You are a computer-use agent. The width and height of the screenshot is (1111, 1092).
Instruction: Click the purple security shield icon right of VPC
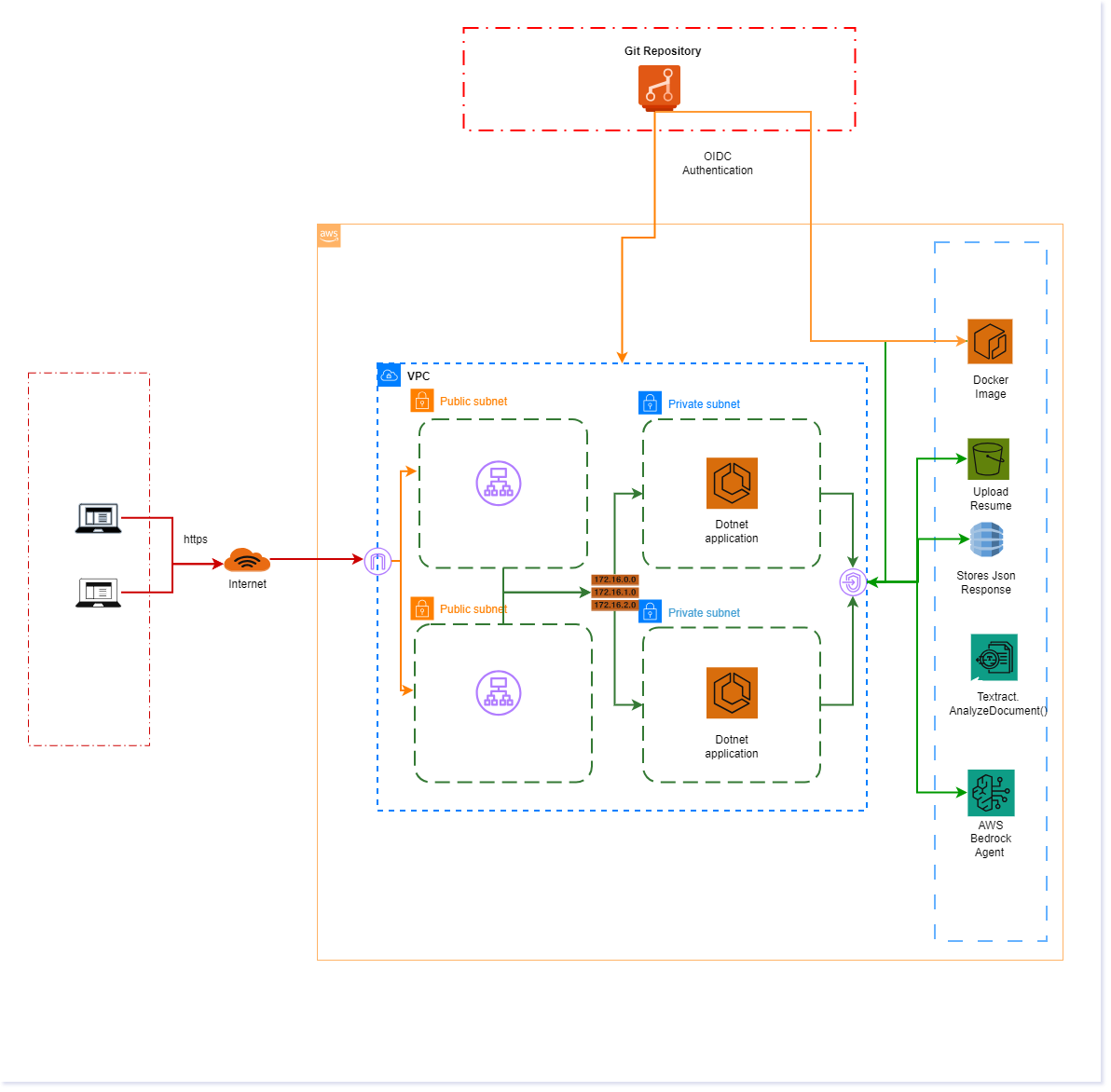click(x=851, y=582)
